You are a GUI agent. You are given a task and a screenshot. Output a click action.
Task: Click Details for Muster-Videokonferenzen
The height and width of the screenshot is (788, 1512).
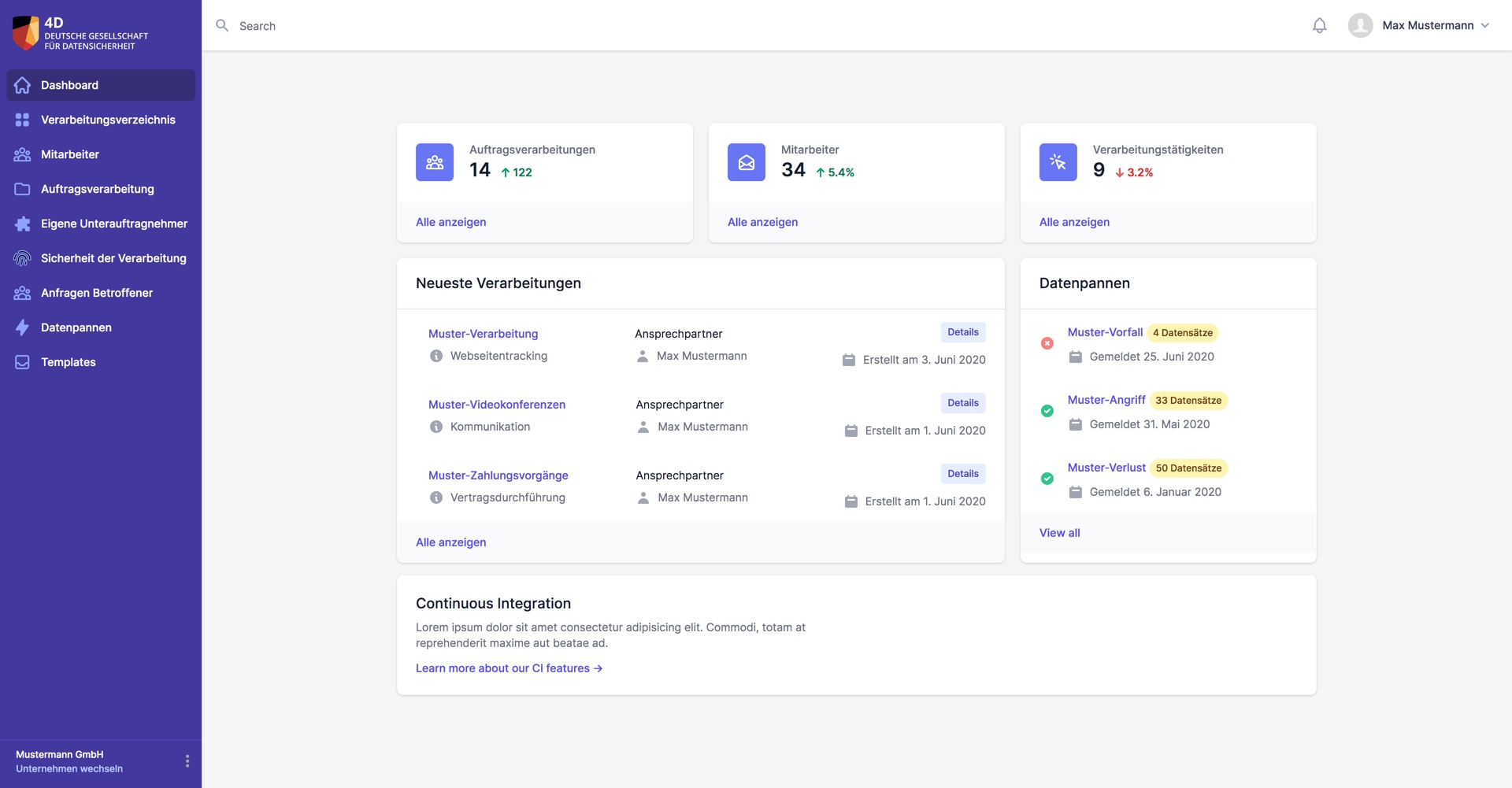tap(962, 402)
